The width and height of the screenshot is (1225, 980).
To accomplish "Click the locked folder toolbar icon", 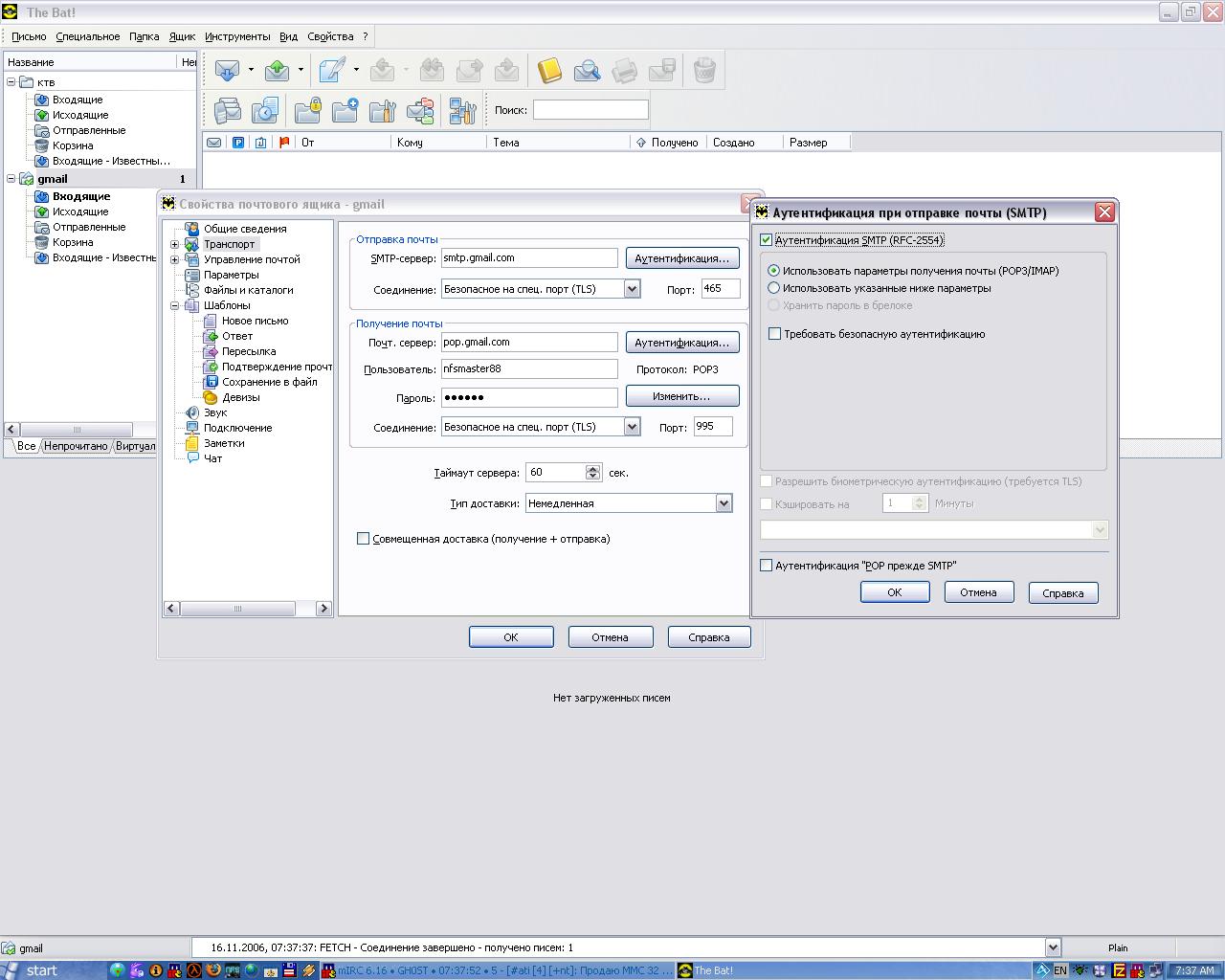I will pyautogui.click(x=307, y=111).
